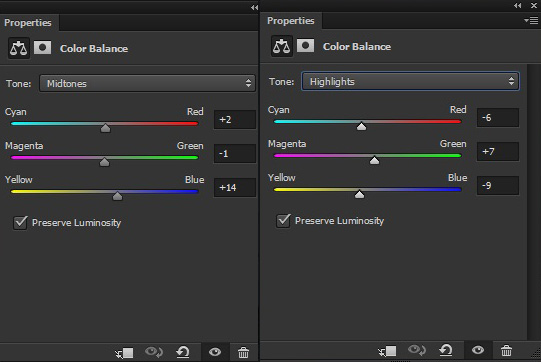Open the right Properties panel flyout menu
541x362 pixels.
pos(531,21)
